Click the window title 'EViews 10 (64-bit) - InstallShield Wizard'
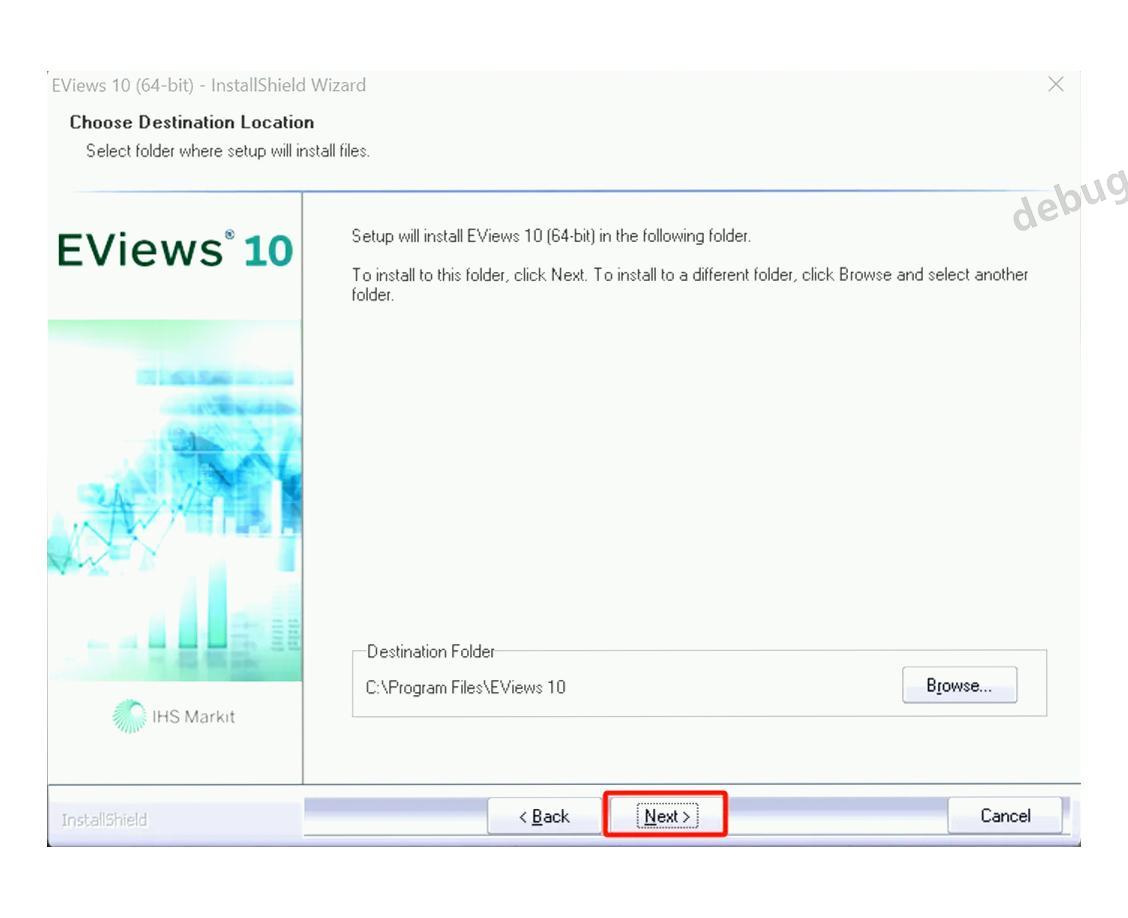 coord(209,85)
